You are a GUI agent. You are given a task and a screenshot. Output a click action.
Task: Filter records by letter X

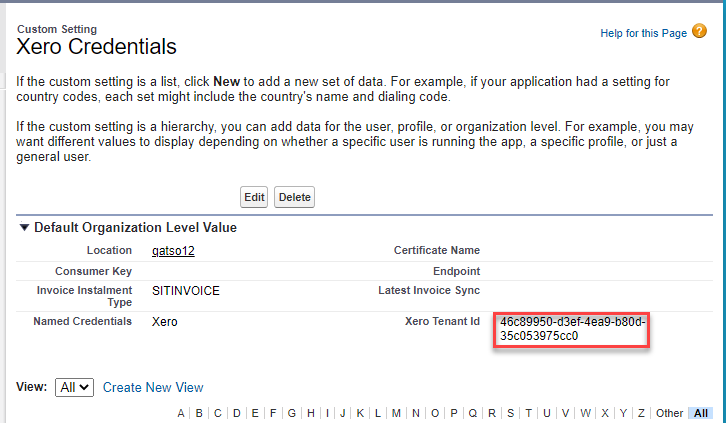coord(605,413)
